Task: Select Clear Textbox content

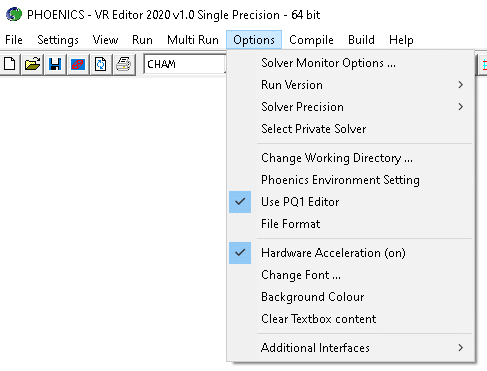Action: point(350,319)
